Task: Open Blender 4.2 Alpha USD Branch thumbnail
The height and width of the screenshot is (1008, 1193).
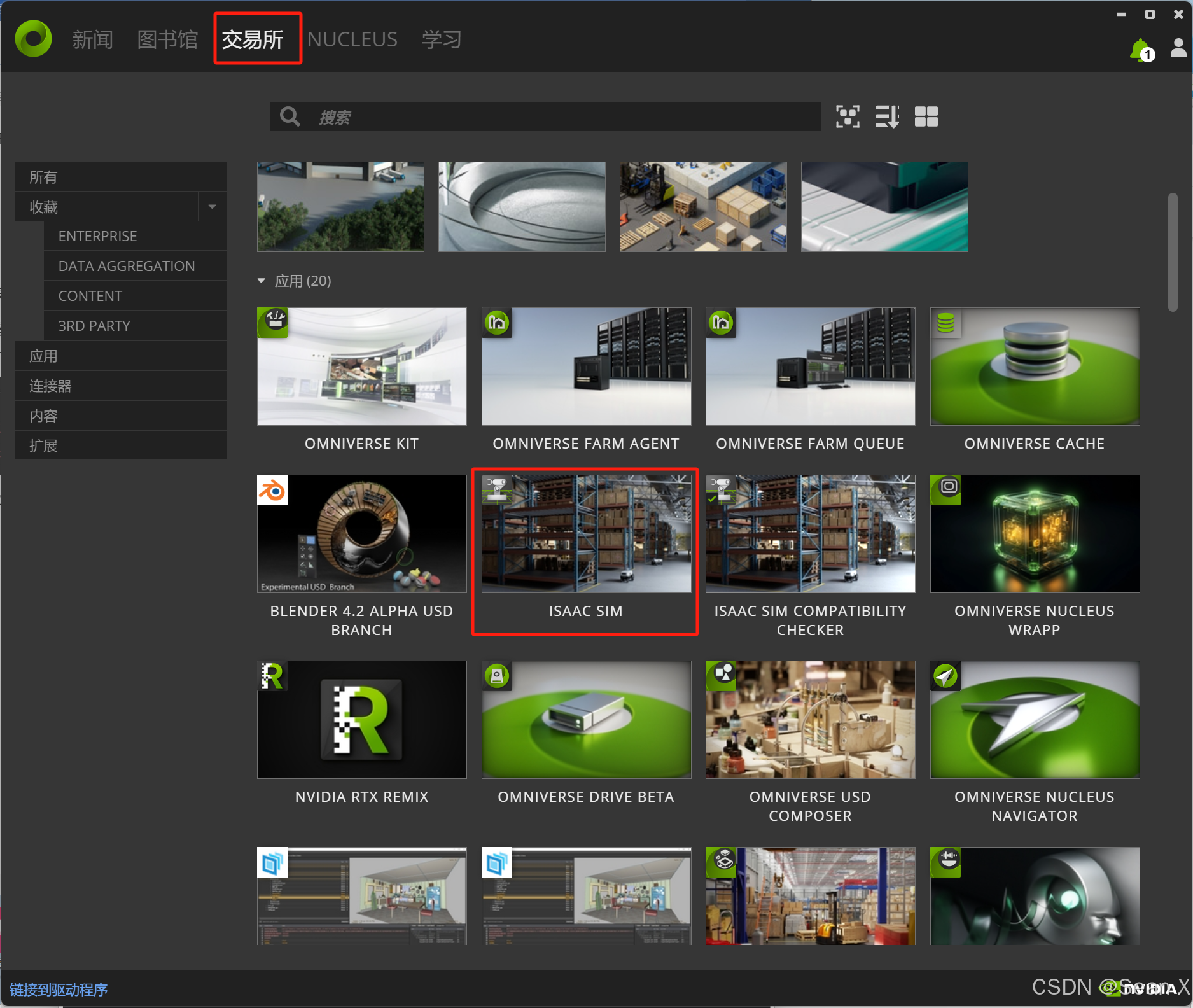Action: point(362,534)
